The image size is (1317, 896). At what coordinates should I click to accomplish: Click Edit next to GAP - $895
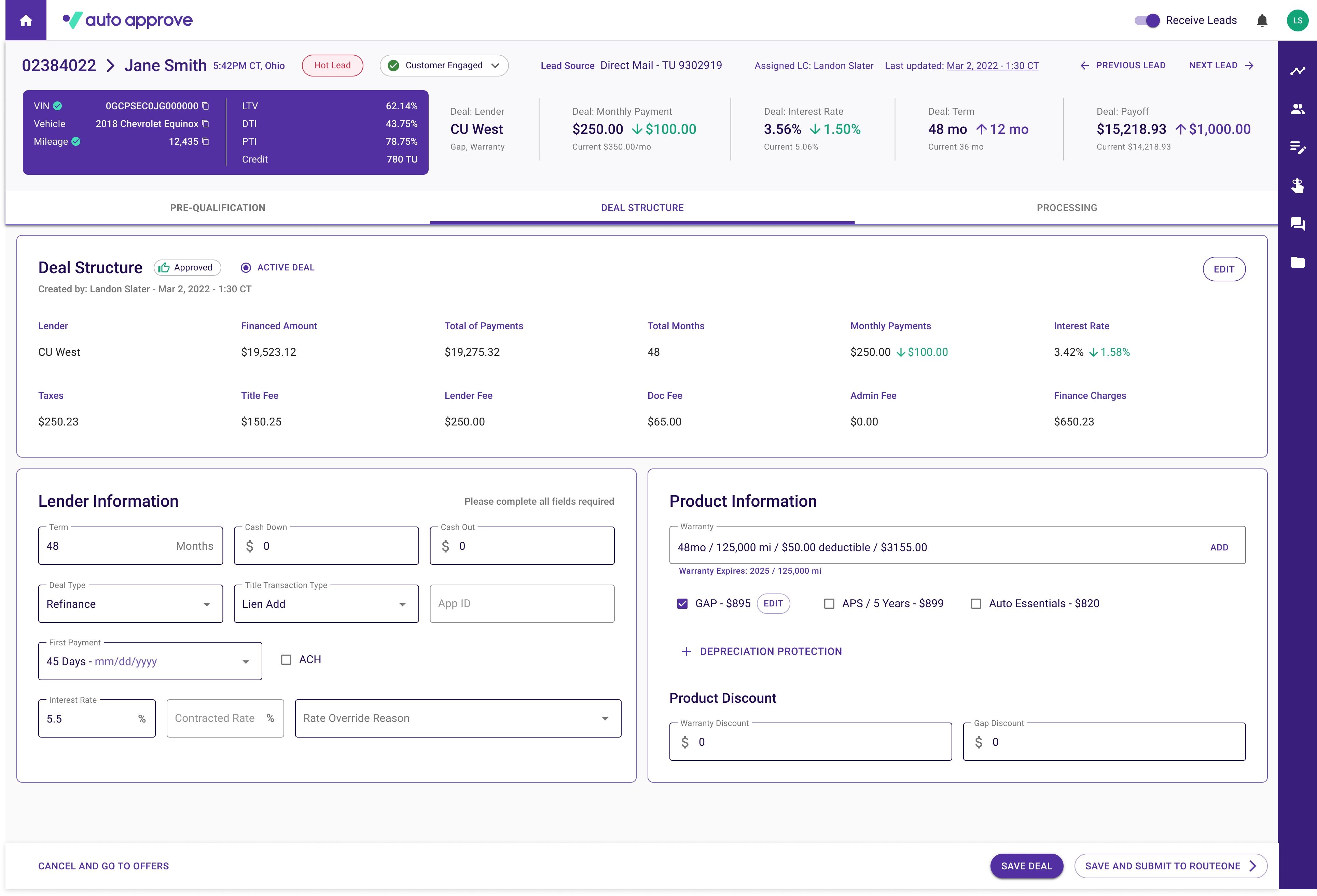773,604
